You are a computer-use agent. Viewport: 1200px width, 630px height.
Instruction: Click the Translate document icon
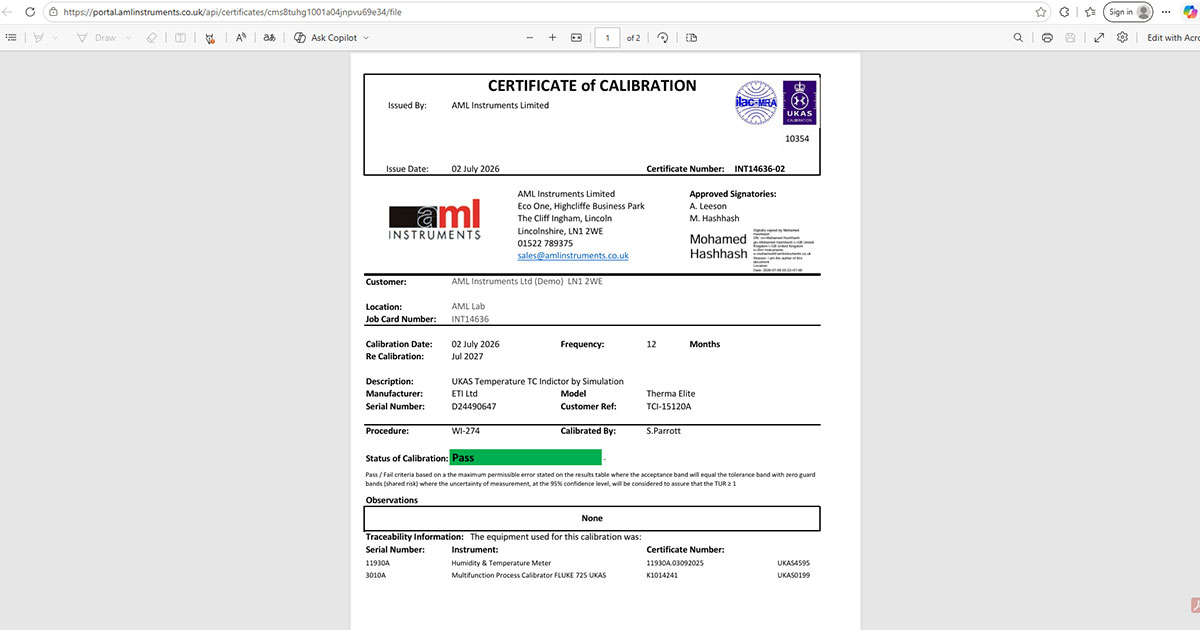[x=269, y=37]
